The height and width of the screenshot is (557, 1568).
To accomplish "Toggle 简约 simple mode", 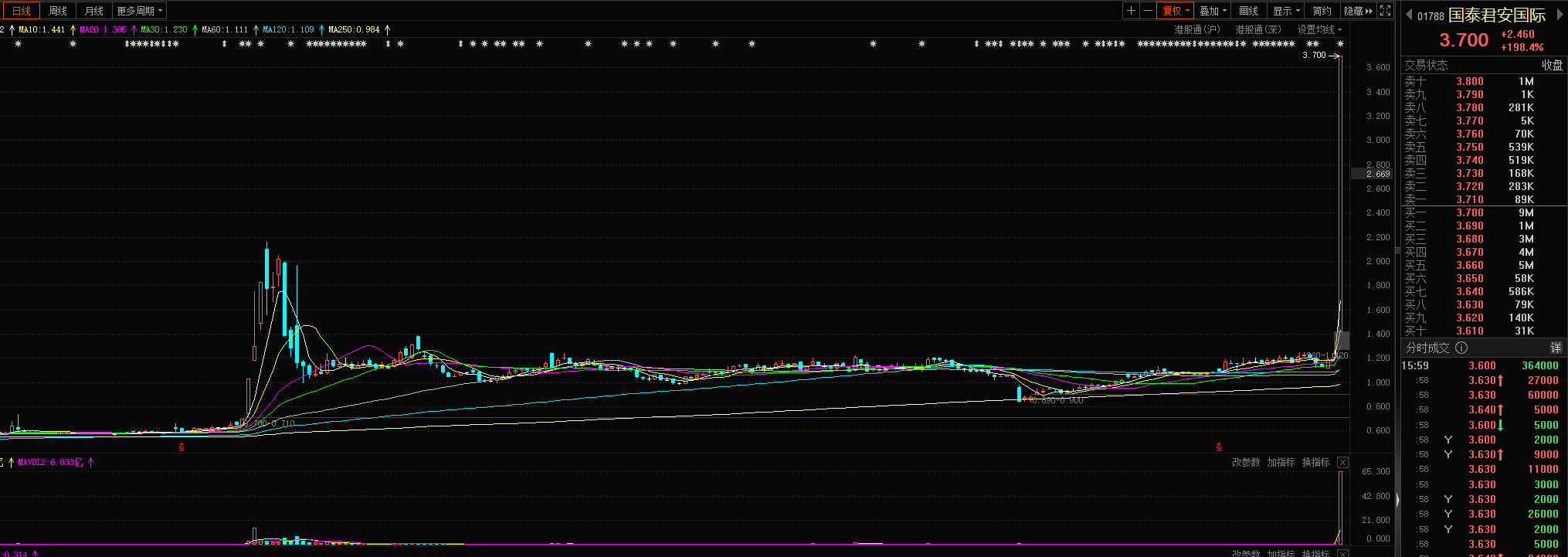I will pyautogui.click(x=1322, y=11).
